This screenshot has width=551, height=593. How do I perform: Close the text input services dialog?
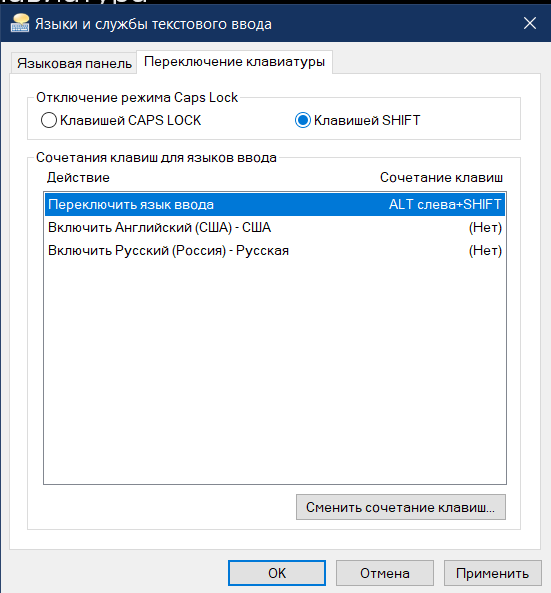[x=530, y=23]
